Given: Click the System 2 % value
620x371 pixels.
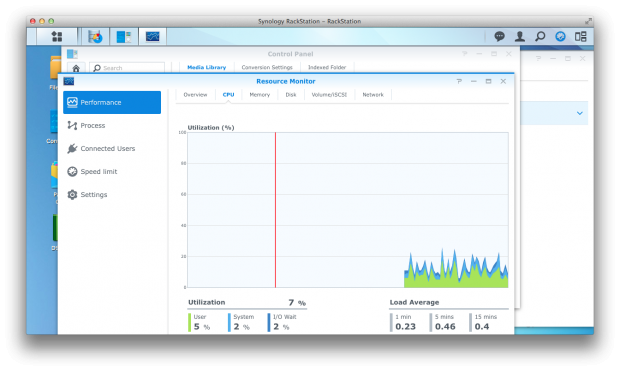Looking at the screenshot, I should click(241, 327).
